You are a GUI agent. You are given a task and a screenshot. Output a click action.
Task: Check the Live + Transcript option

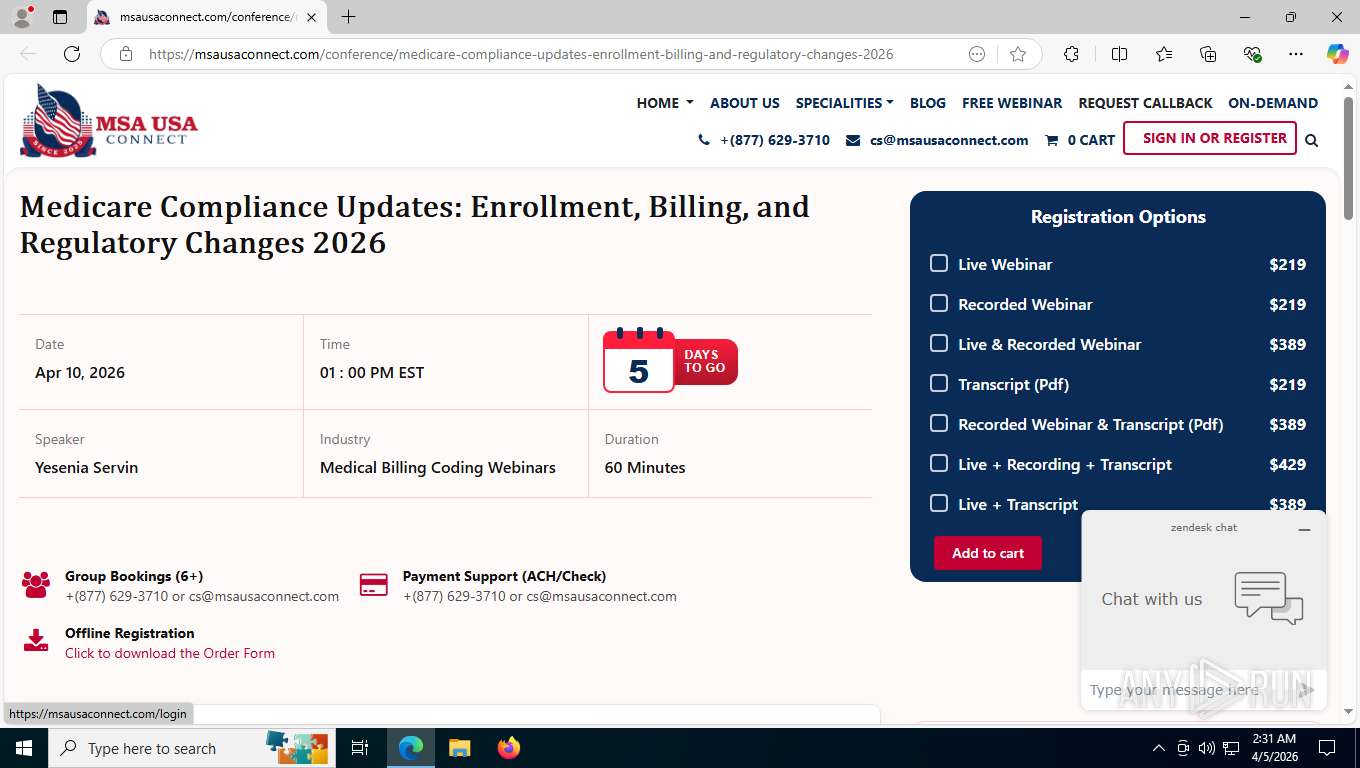[939, 503]
